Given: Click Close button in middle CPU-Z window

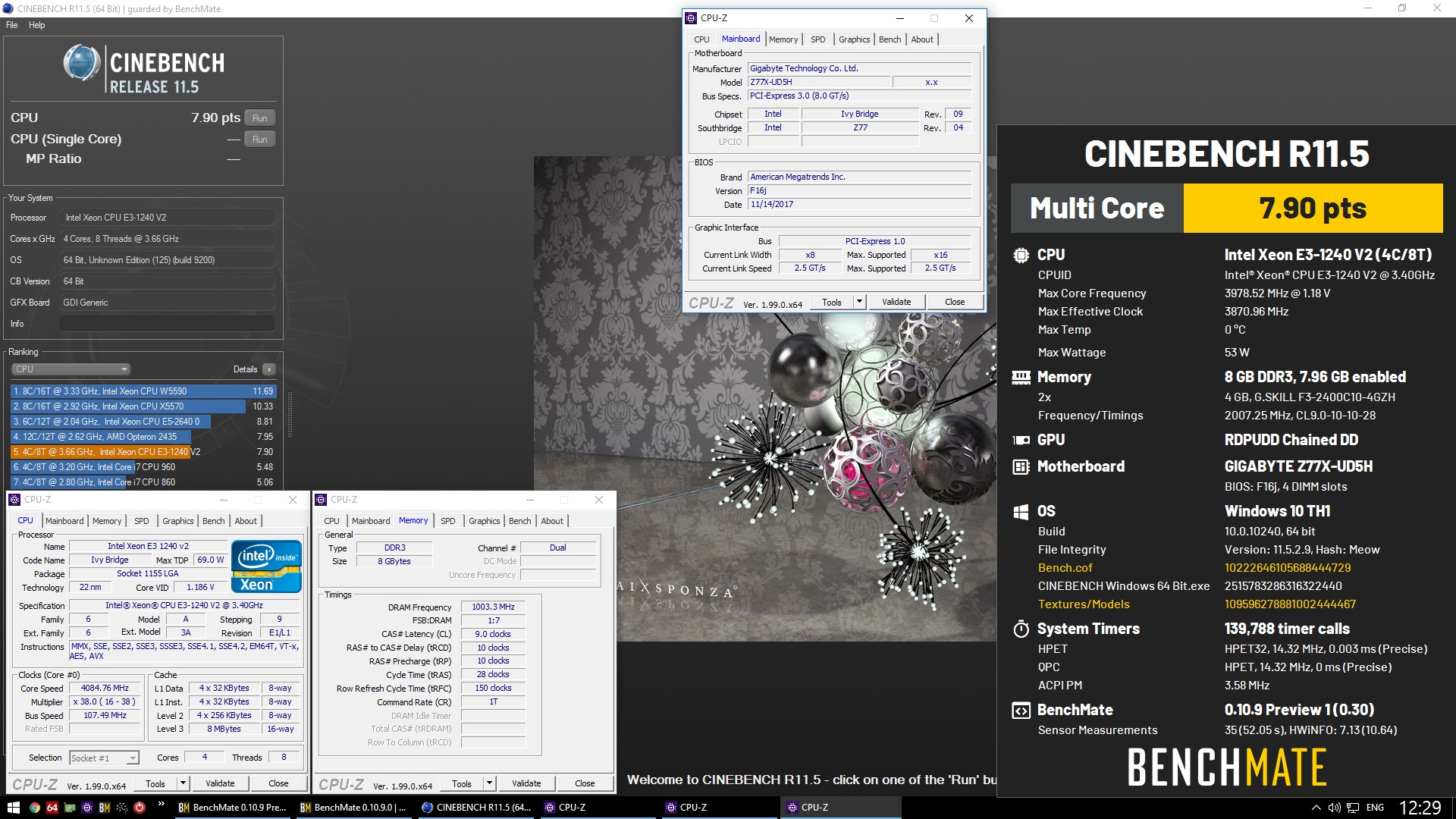Looking at the screenshot, I should tap(585, 783).
